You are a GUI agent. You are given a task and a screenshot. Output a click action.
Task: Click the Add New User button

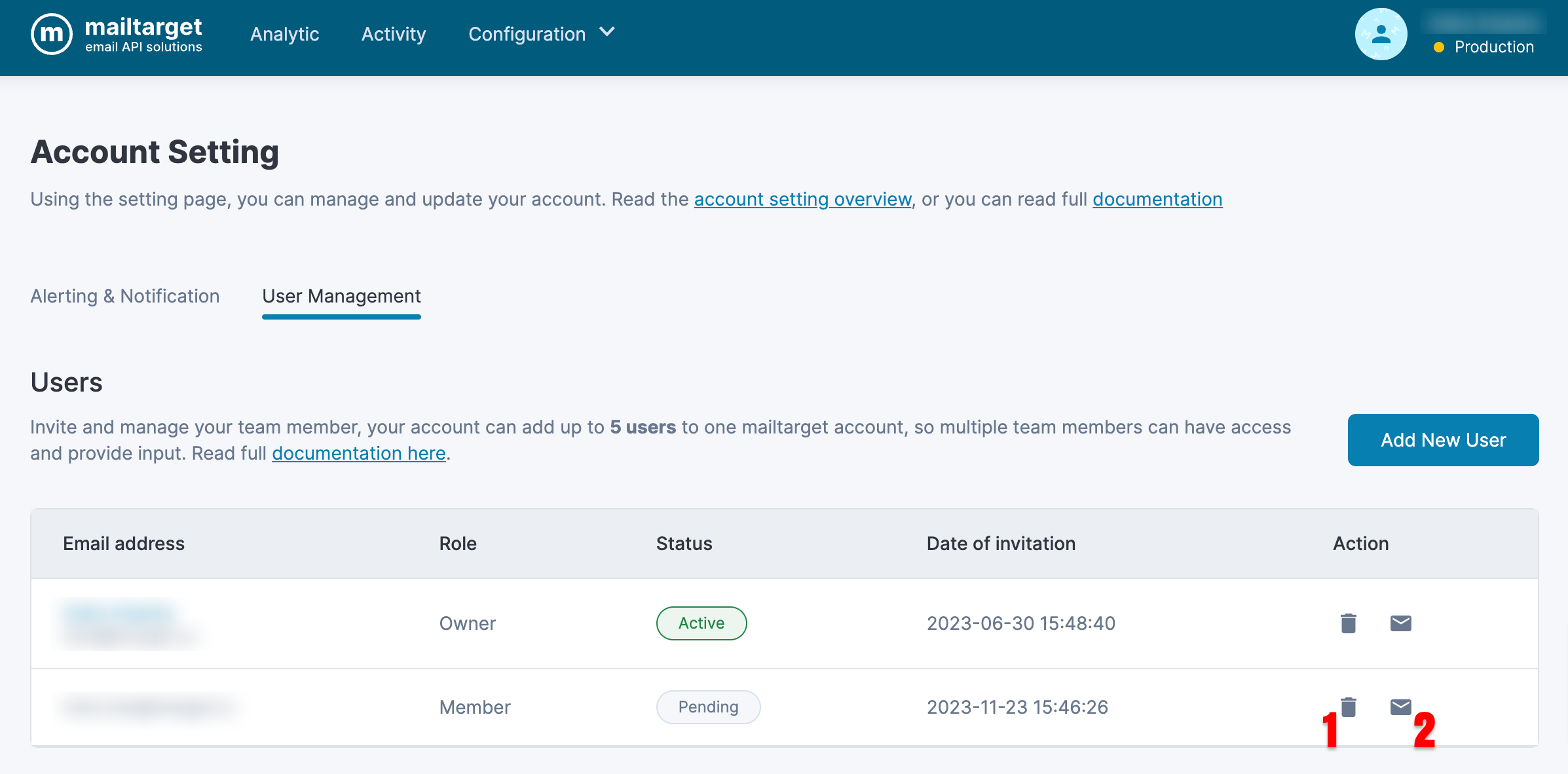1443,440
